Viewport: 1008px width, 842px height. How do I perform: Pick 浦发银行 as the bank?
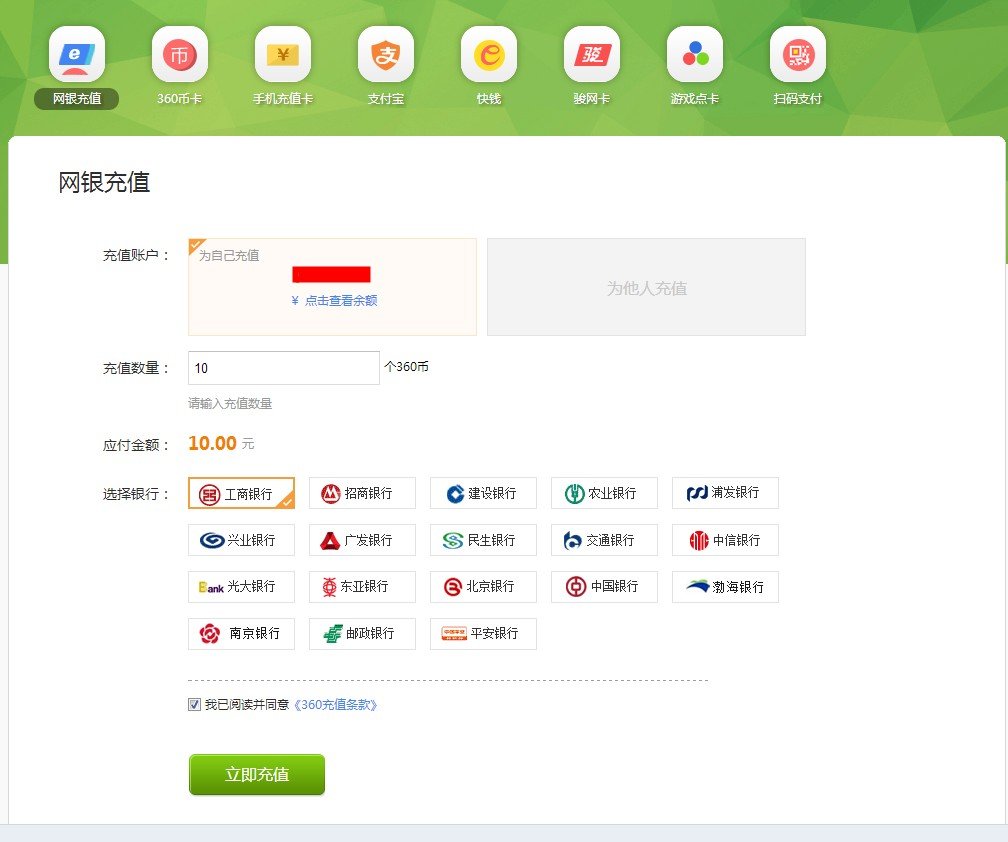tap(725, 493)
